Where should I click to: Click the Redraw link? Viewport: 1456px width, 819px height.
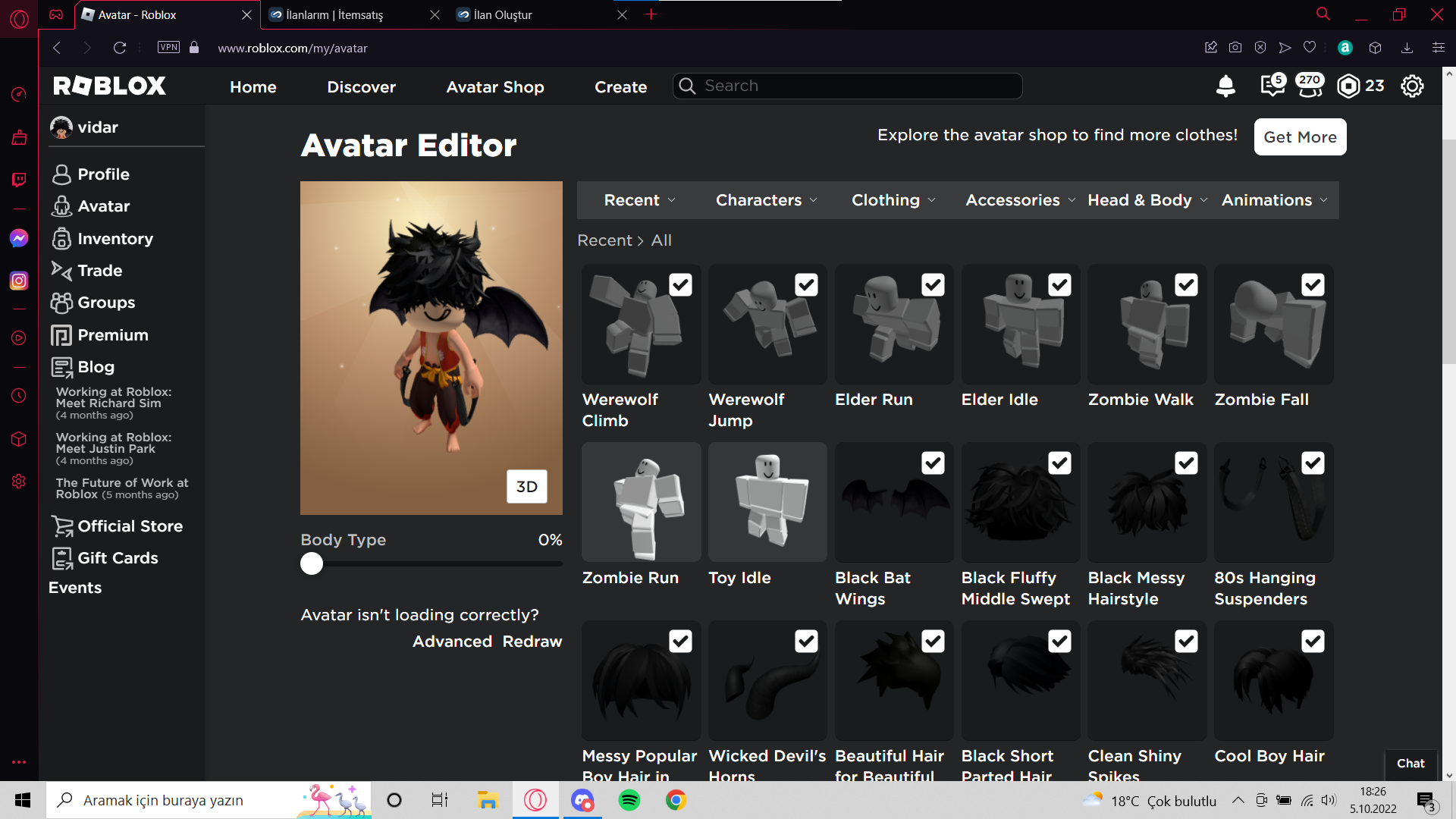point(532,642)
